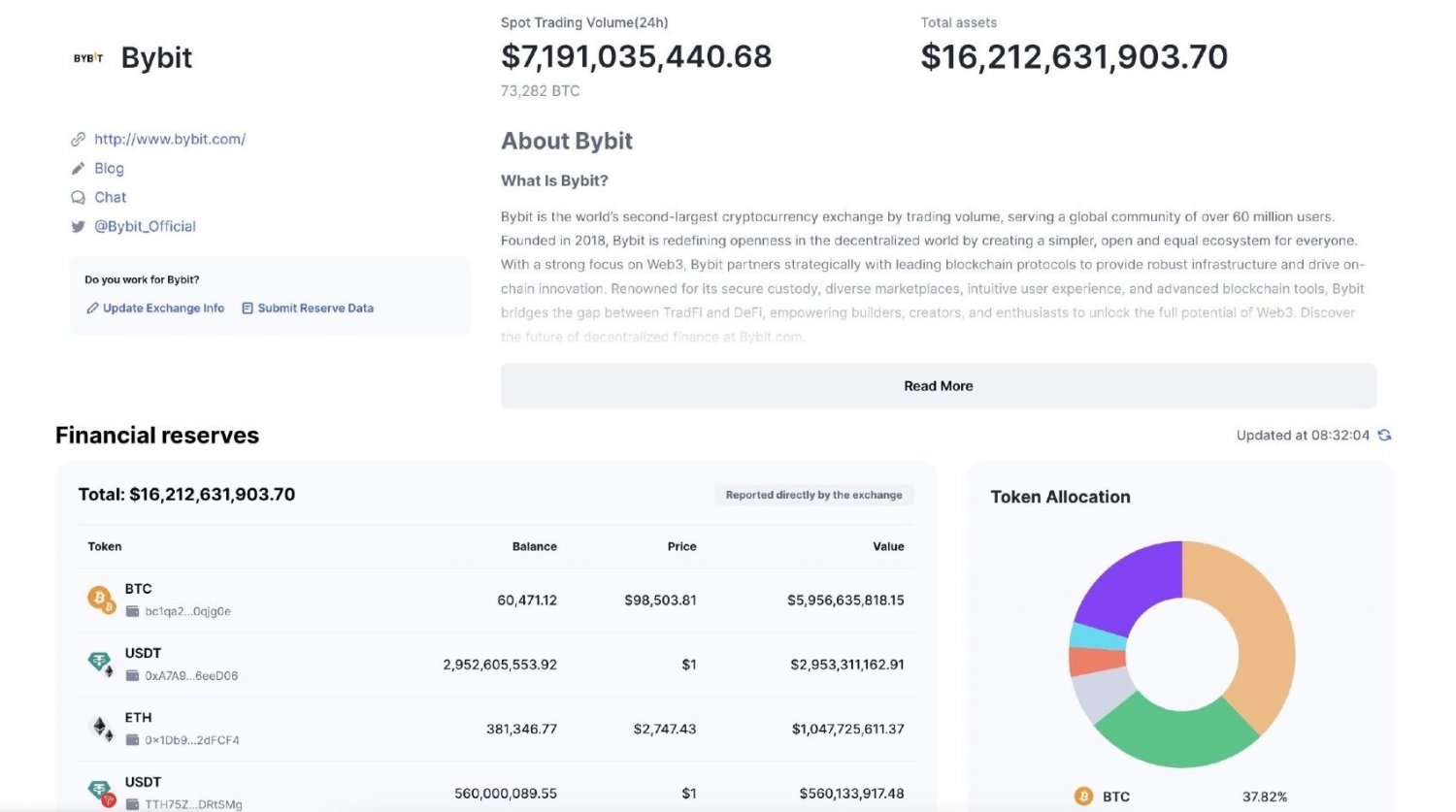Open the @Bybit_Official Twitter link

coord(145,227)
